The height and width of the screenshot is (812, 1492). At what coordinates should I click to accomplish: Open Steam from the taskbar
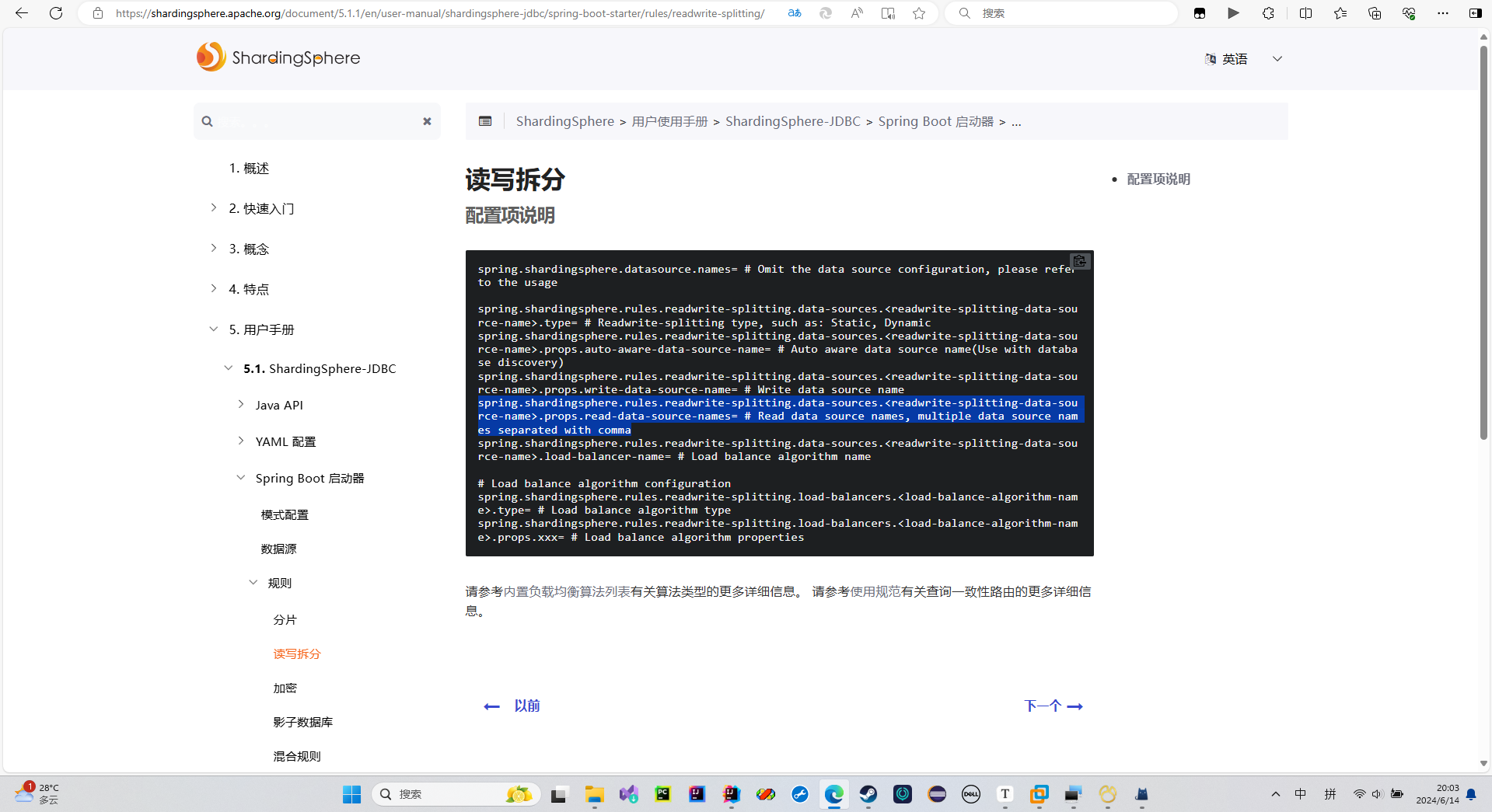868,794
